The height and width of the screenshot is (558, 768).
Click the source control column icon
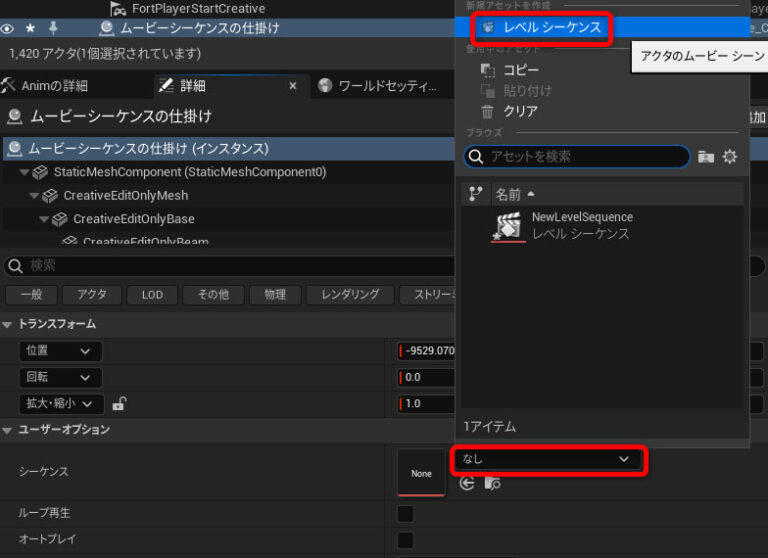476,194
